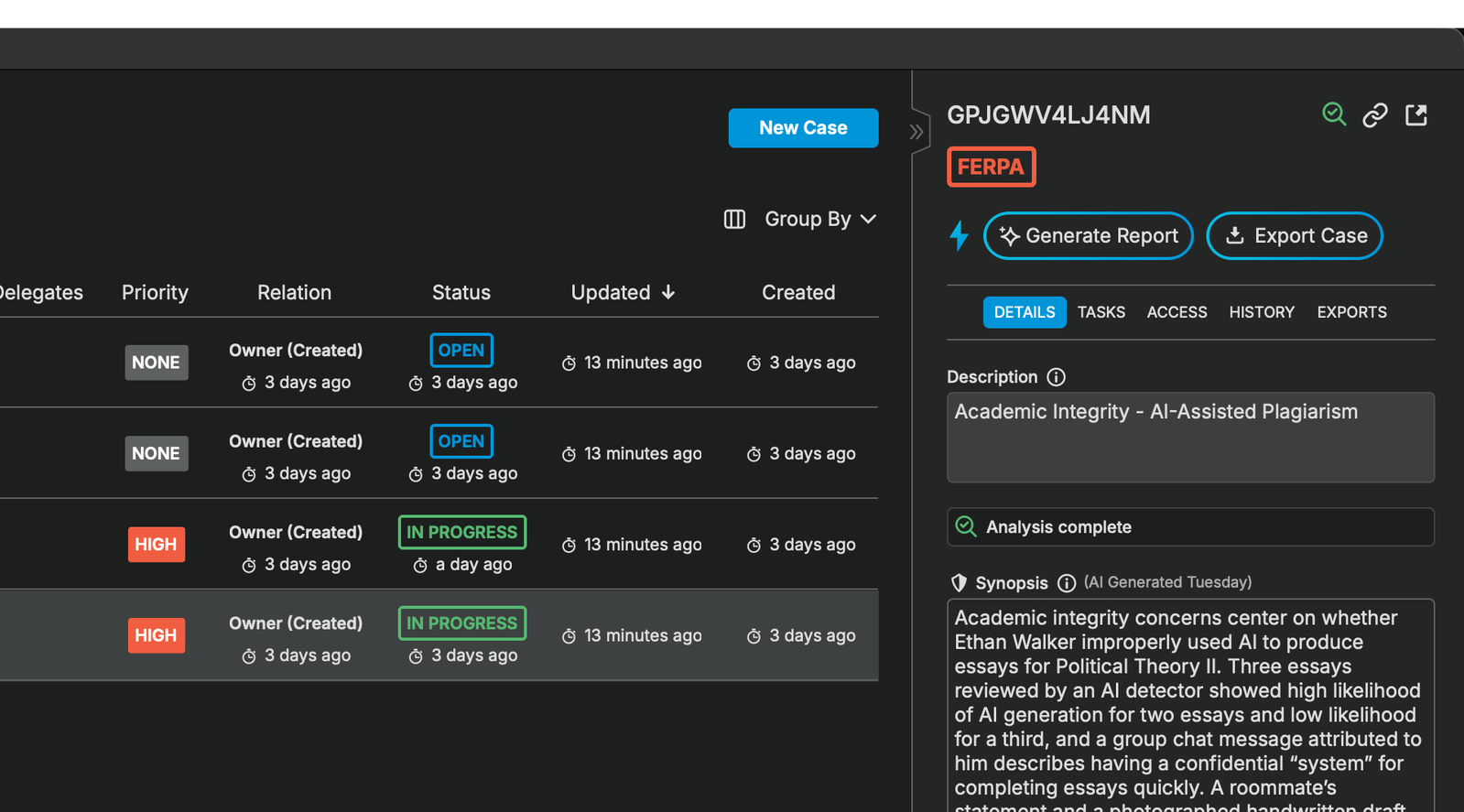
Task: Click the FERPA tag
Action: point(991,167)
